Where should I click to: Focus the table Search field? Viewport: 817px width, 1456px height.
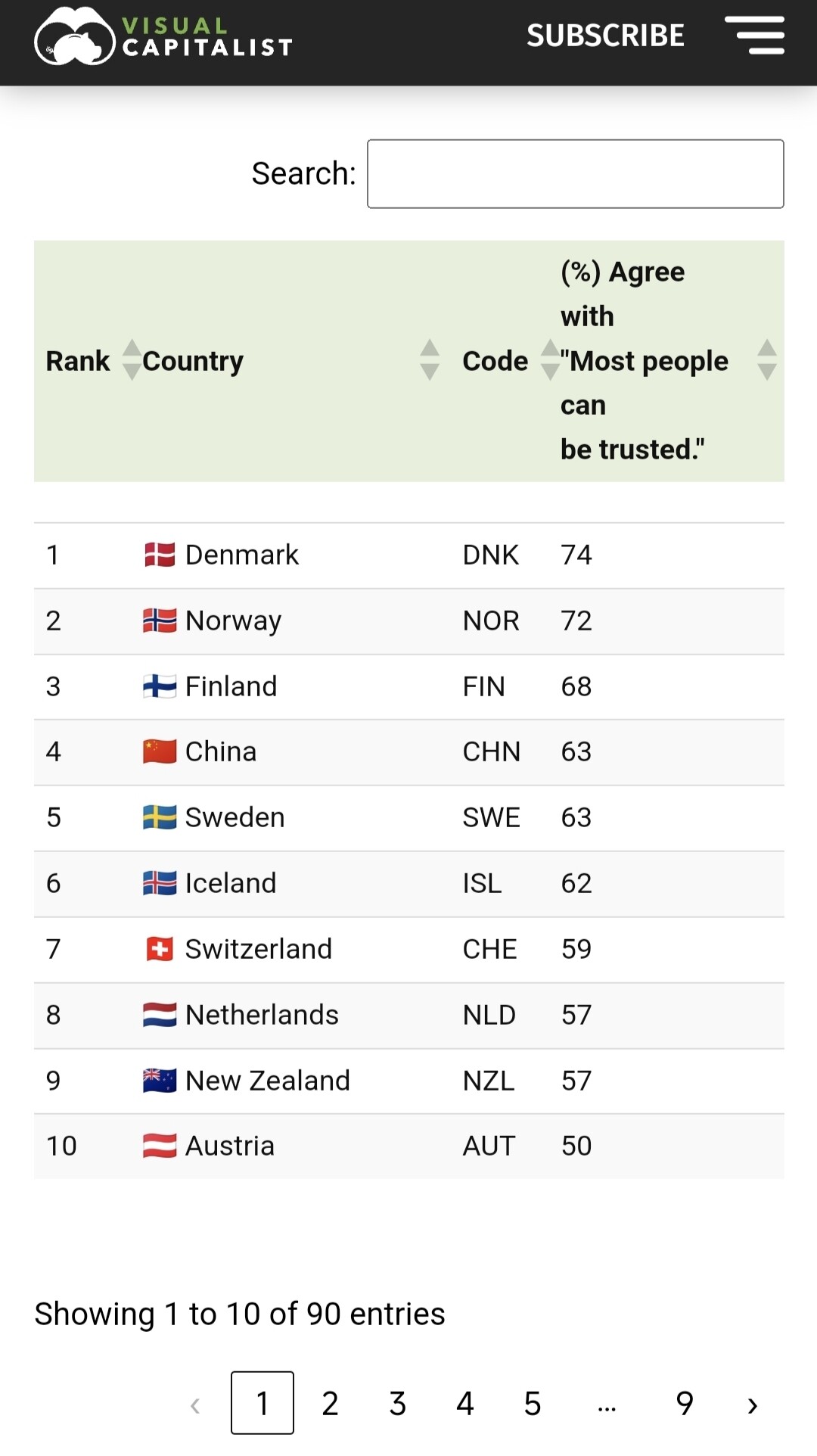[x=575, y=174]
